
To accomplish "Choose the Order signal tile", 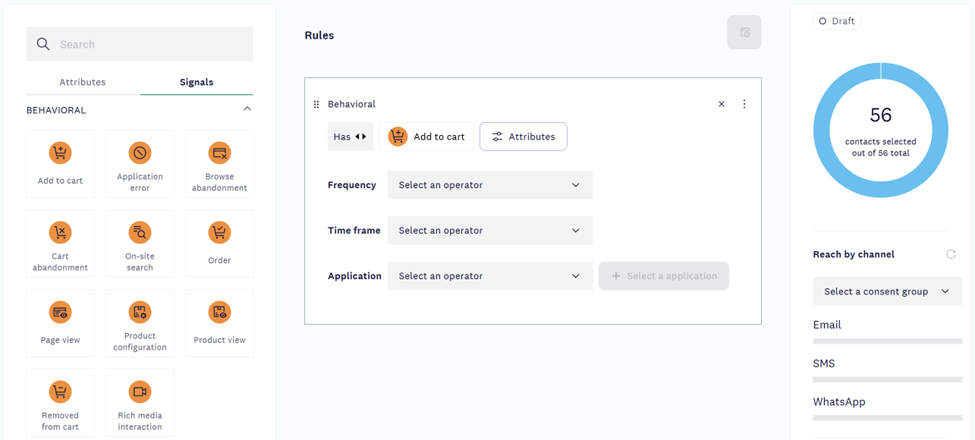I will [x=220, y=243].
